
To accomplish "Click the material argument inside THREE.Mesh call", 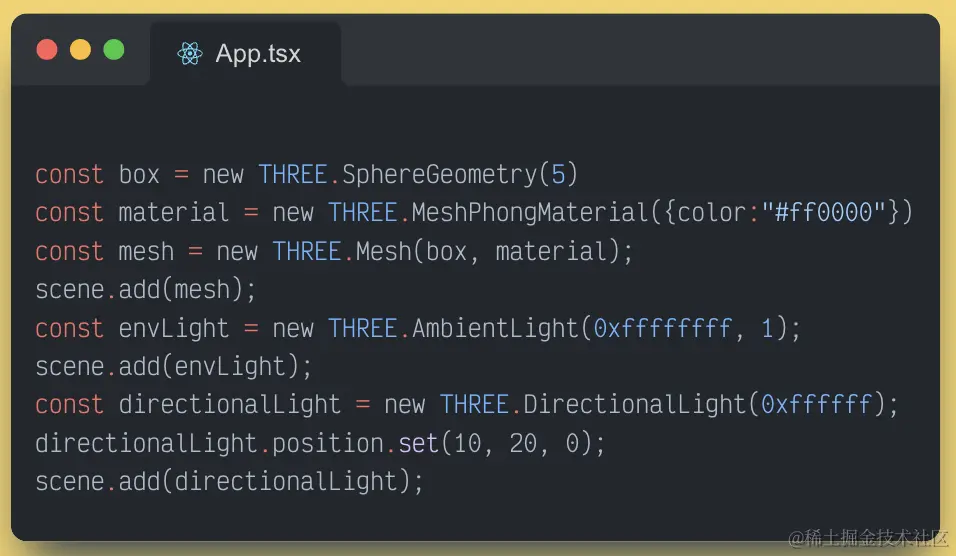I will 551,251.
